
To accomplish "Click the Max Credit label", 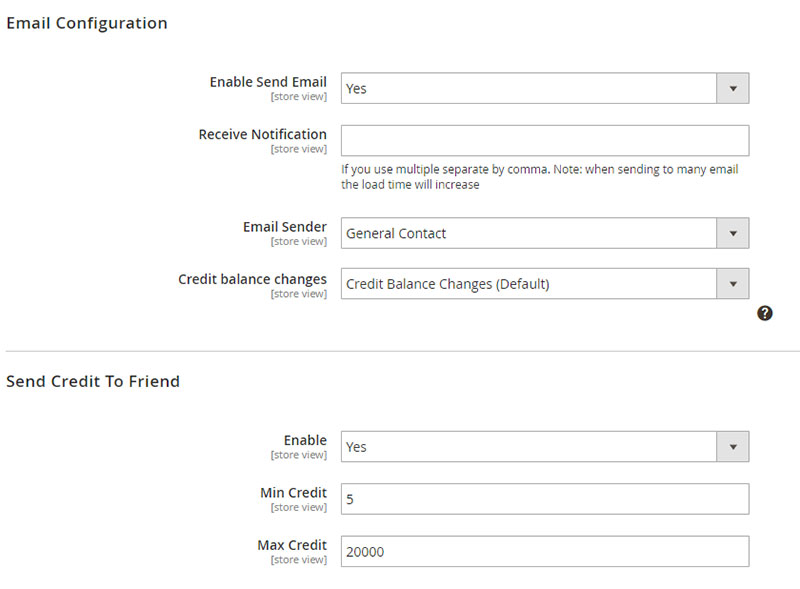I will coord(292,545).
